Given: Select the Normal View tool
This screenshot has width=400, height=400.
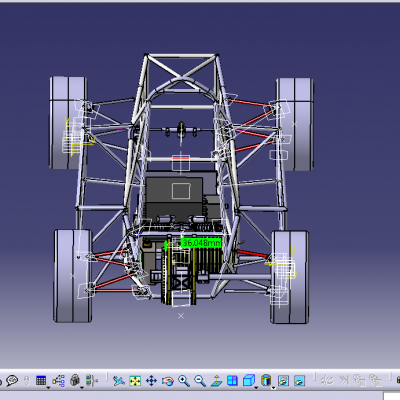Looking at the screenshot, I should (216, 380).
